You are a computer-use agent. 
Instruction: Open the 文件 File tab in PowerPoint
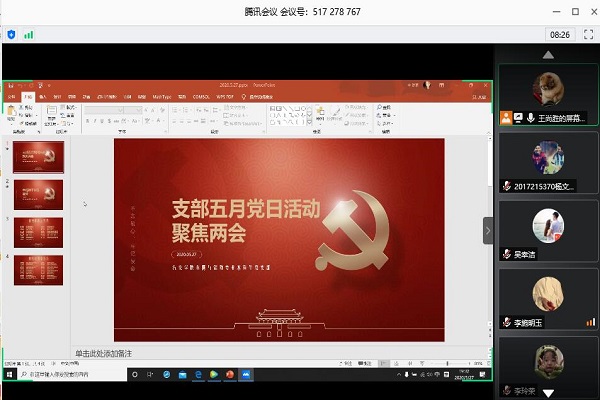coord(12,97)
